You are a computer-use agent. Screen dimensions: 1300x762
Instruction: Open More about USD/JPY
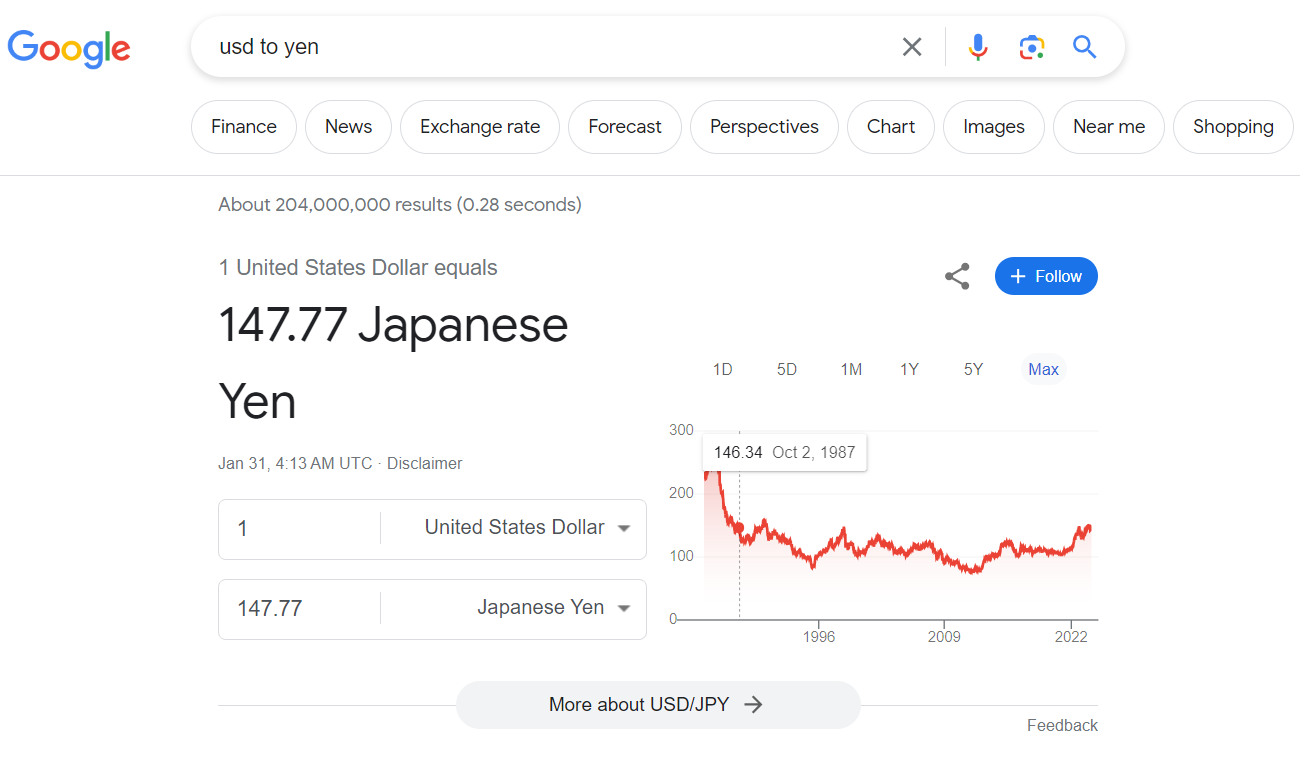[658, 705]
